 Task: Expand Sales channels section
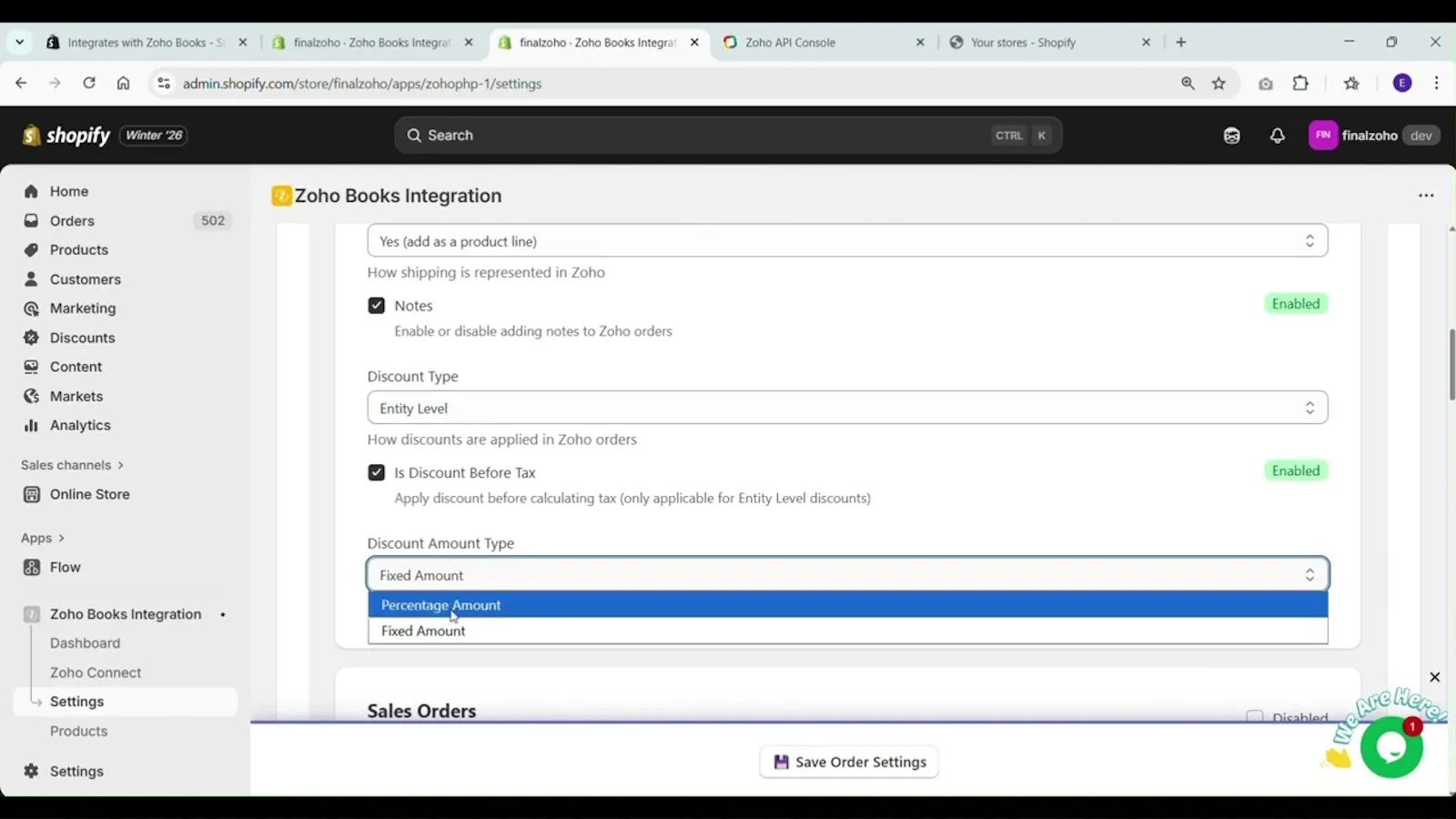72,465
